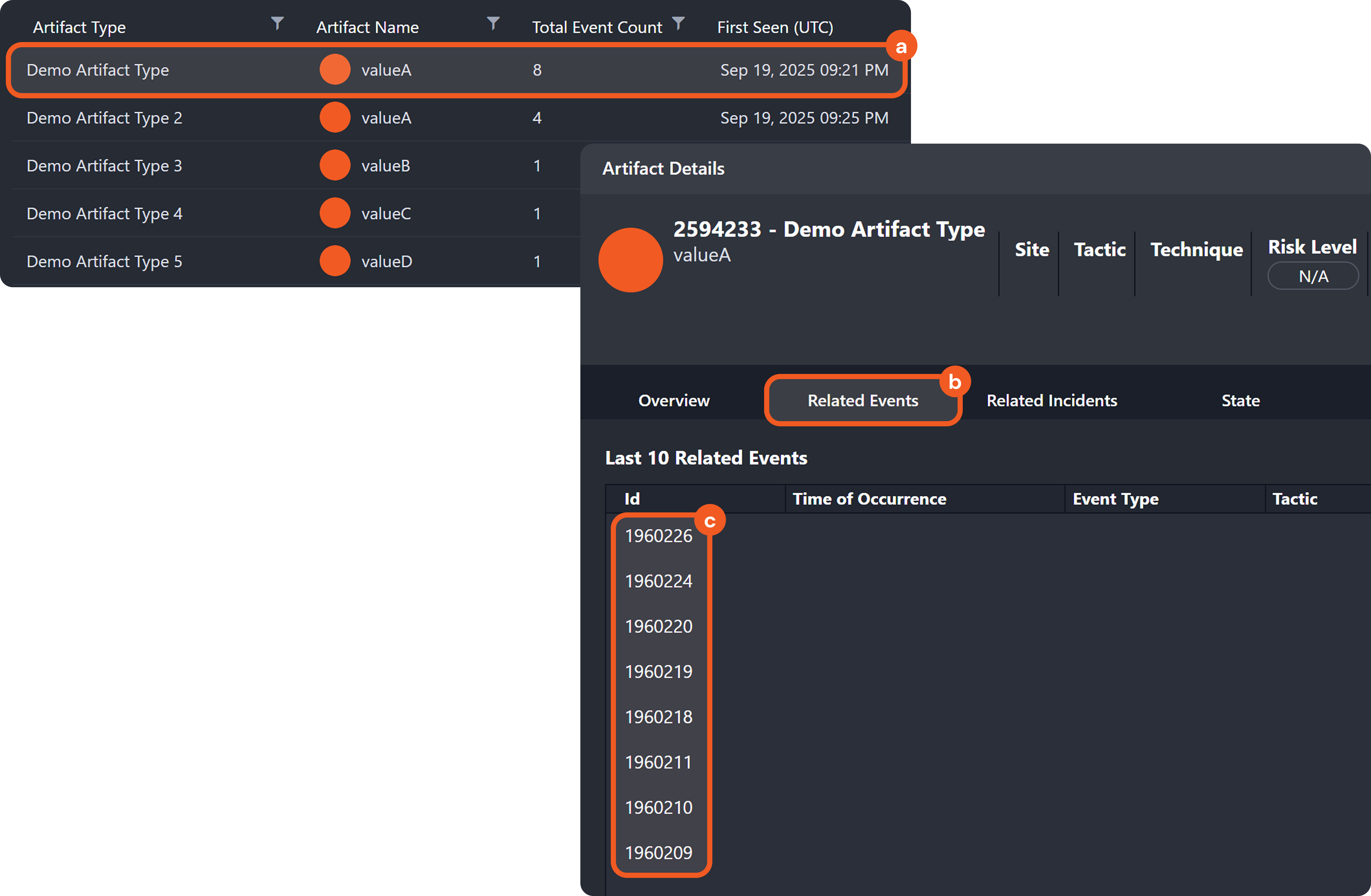Click the Artifact Name column filter icon
The height and width of the screenshot is (896, 1371).
pyautogui.click(x=493, y=23)
